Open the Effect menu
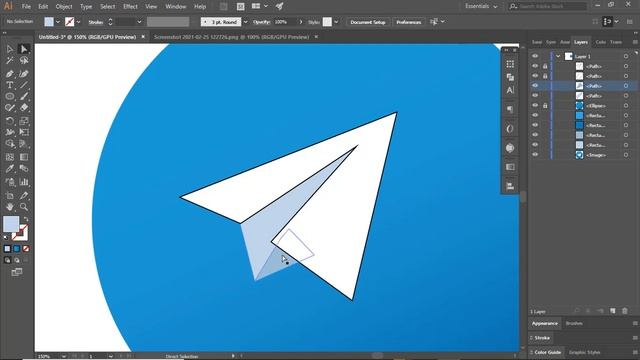The image size is (640, 360). coord(130,7)
